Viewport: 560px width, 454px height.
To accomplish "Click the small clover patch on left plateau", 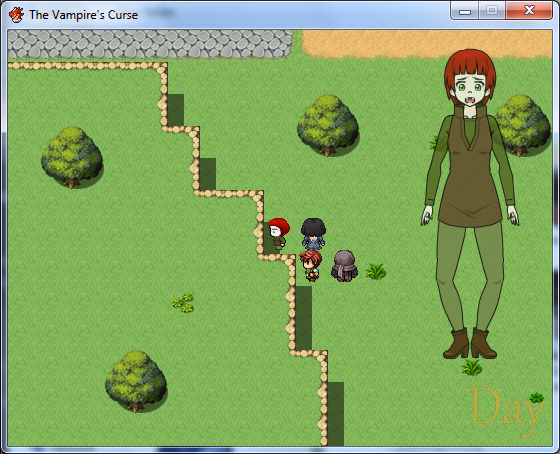I will pyautogui.click(x=183, y=303).
